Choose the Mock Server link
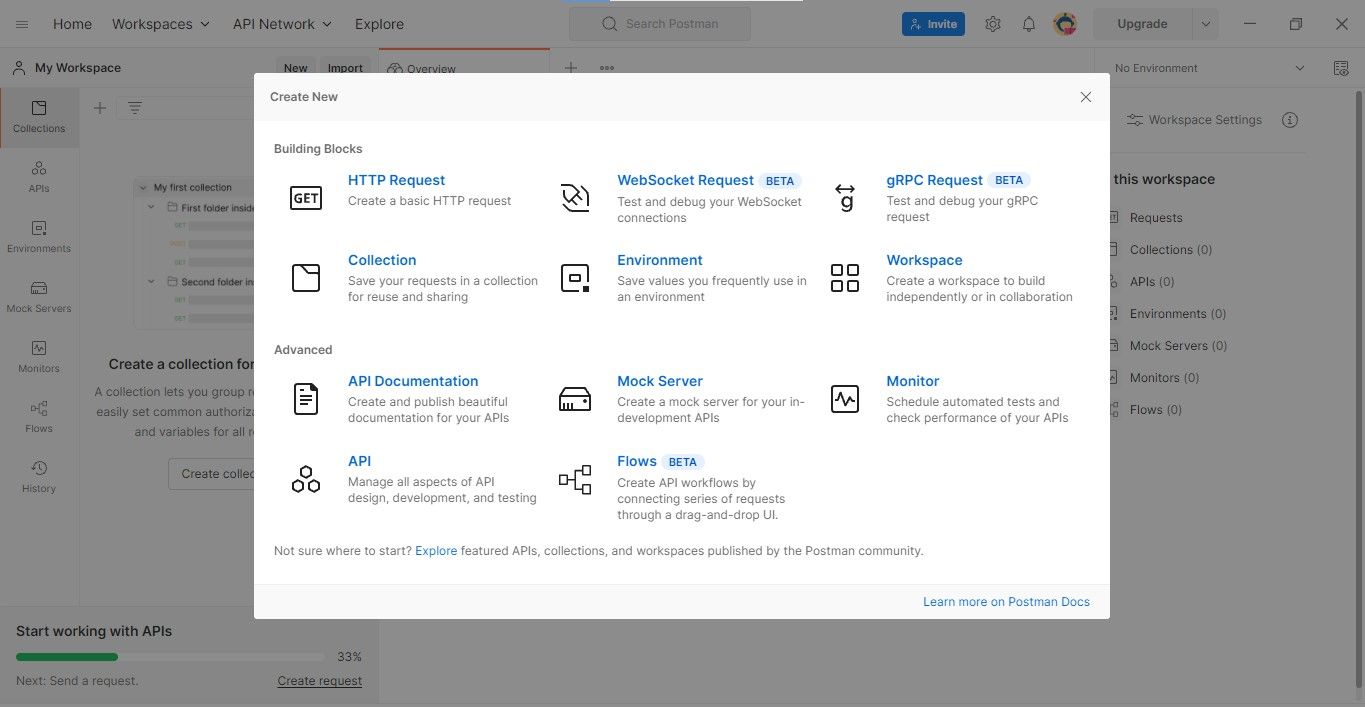1365x707 pixels. 660,381
